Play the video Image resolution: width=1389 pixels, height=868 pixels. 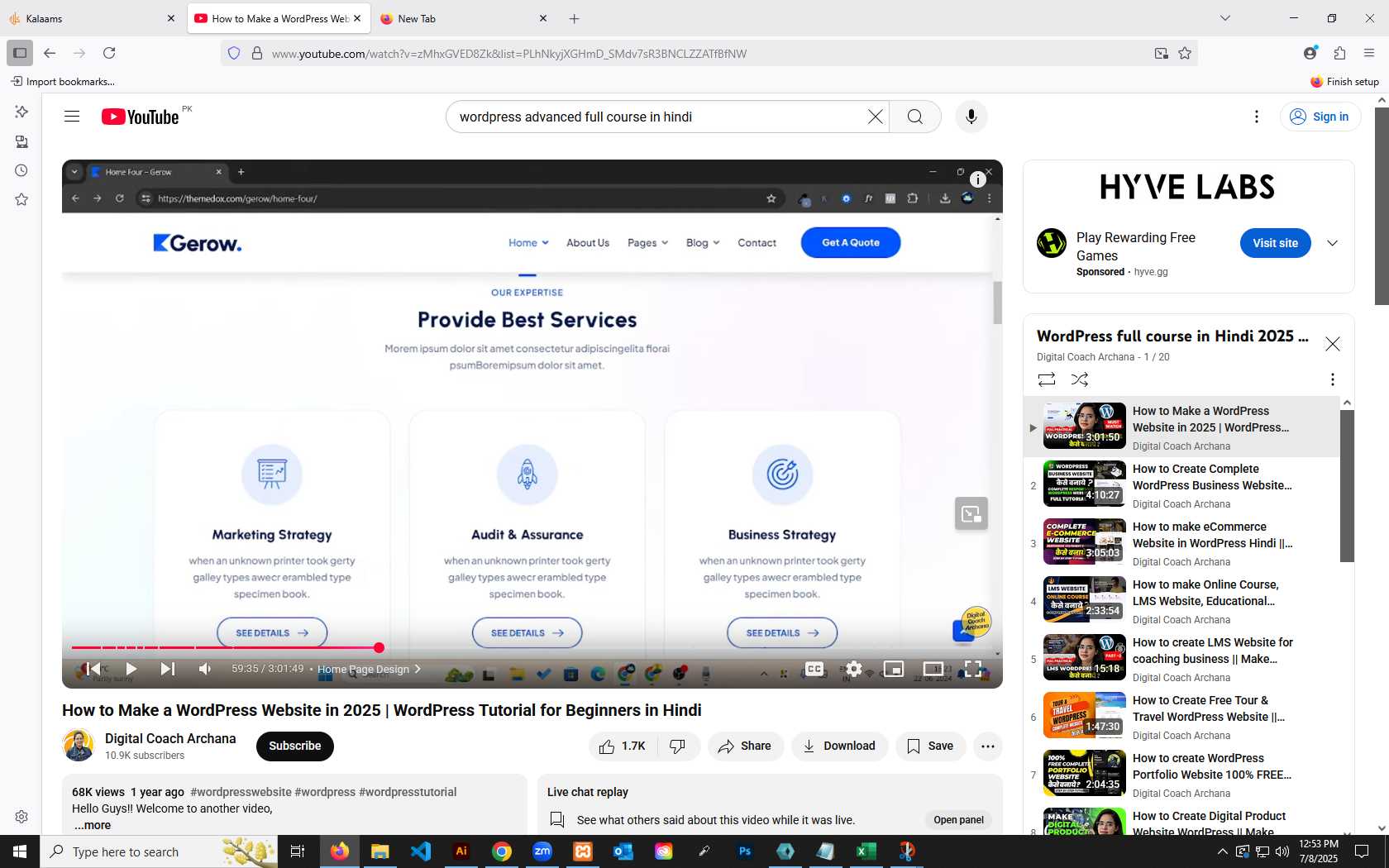[131, 669]
